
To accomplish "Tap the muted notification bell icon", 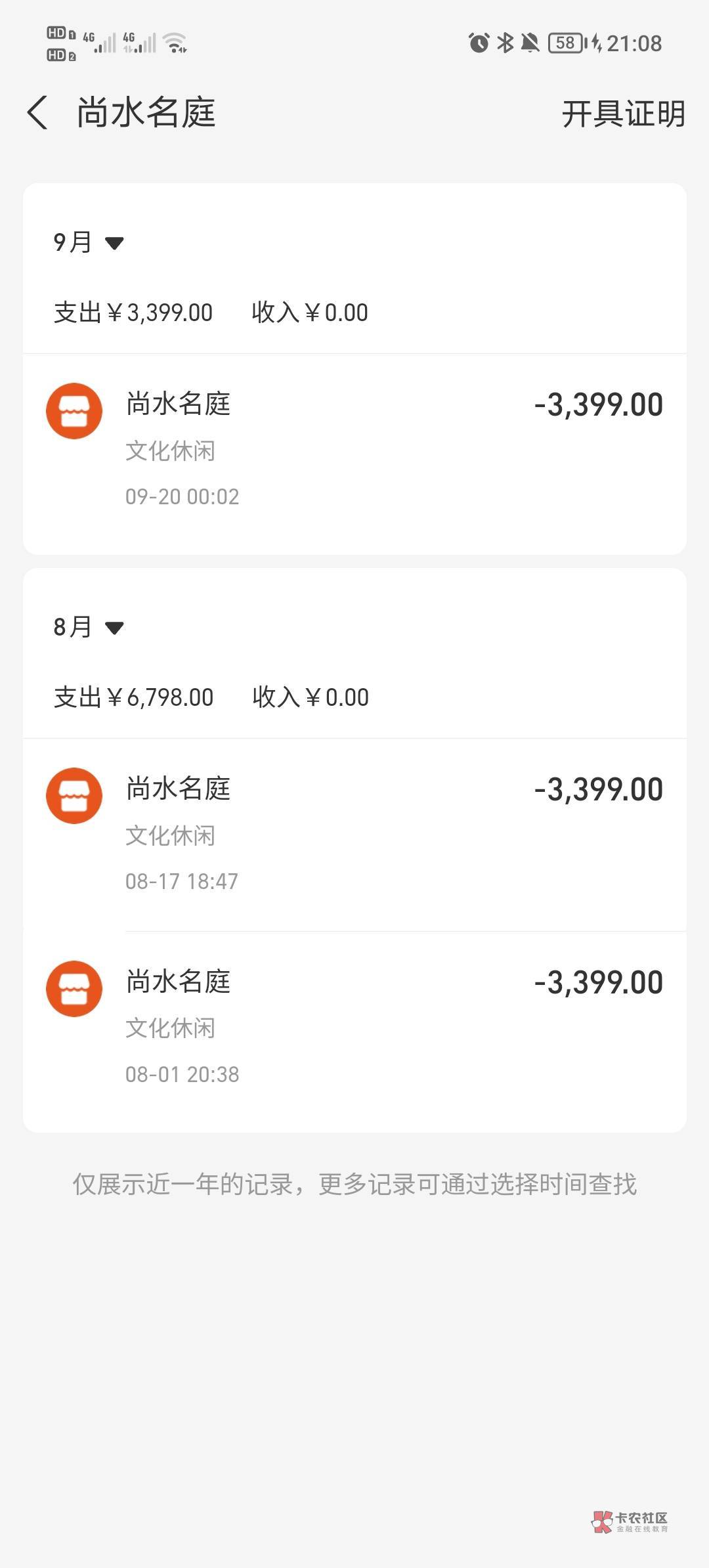I will pyautogui.click(x=530, y=43).
